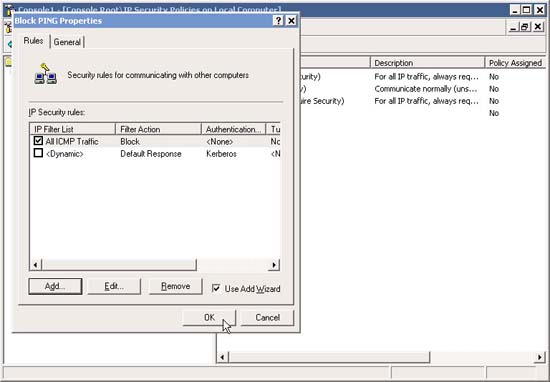This screenshot has height=382, width=550.
Task: Click the console pane right scroll arrow
Action: pyautogui.click(x=539, y=357)
